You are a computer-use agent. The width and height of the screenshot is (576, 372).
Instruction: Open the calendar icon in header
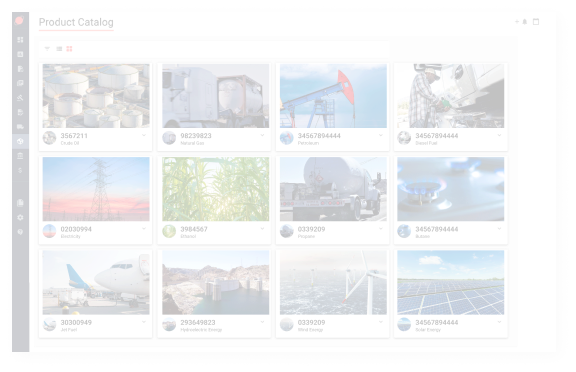(x=536, y=22)
